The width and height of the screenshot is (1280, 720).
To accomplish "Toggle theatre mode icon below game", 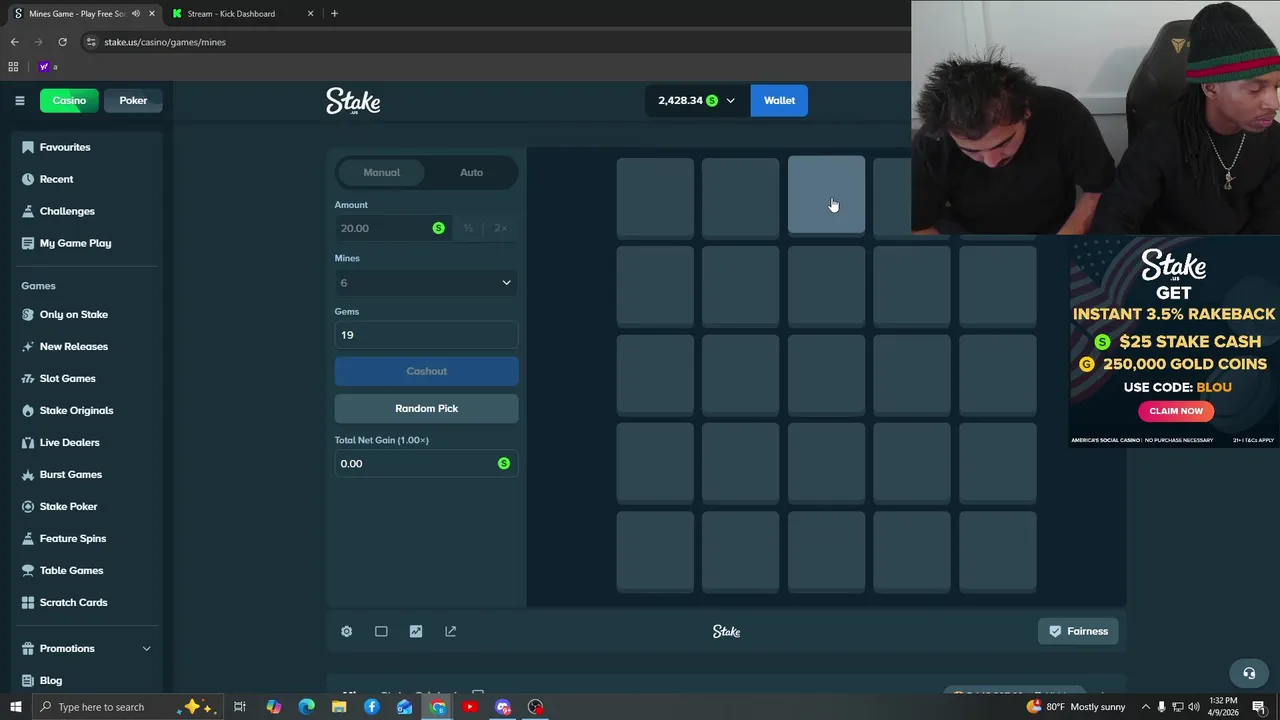I will [381, 631].
